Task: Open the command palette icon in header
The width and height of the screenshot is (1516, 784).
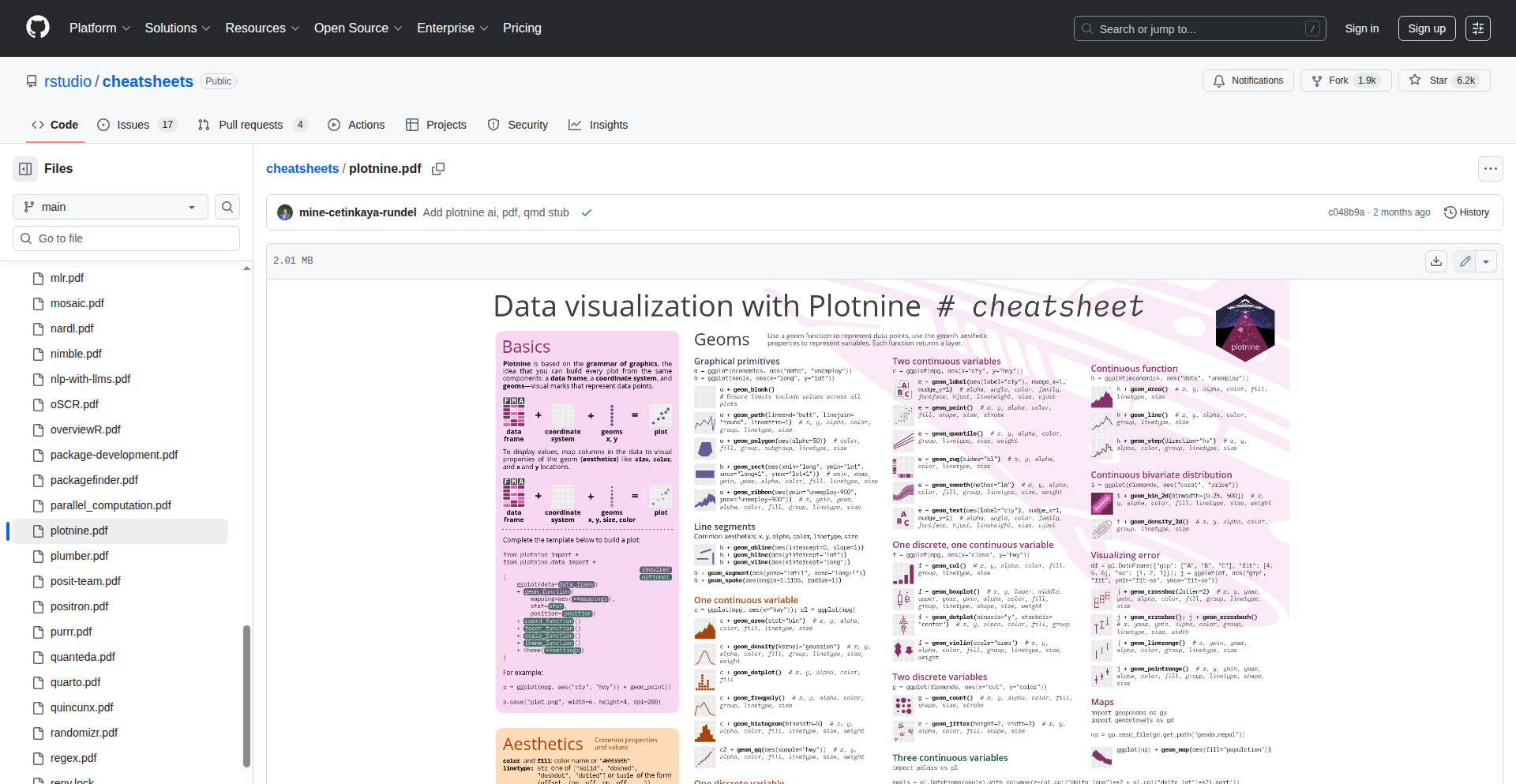Action: pyautogui.click(x=1478, y=28)
